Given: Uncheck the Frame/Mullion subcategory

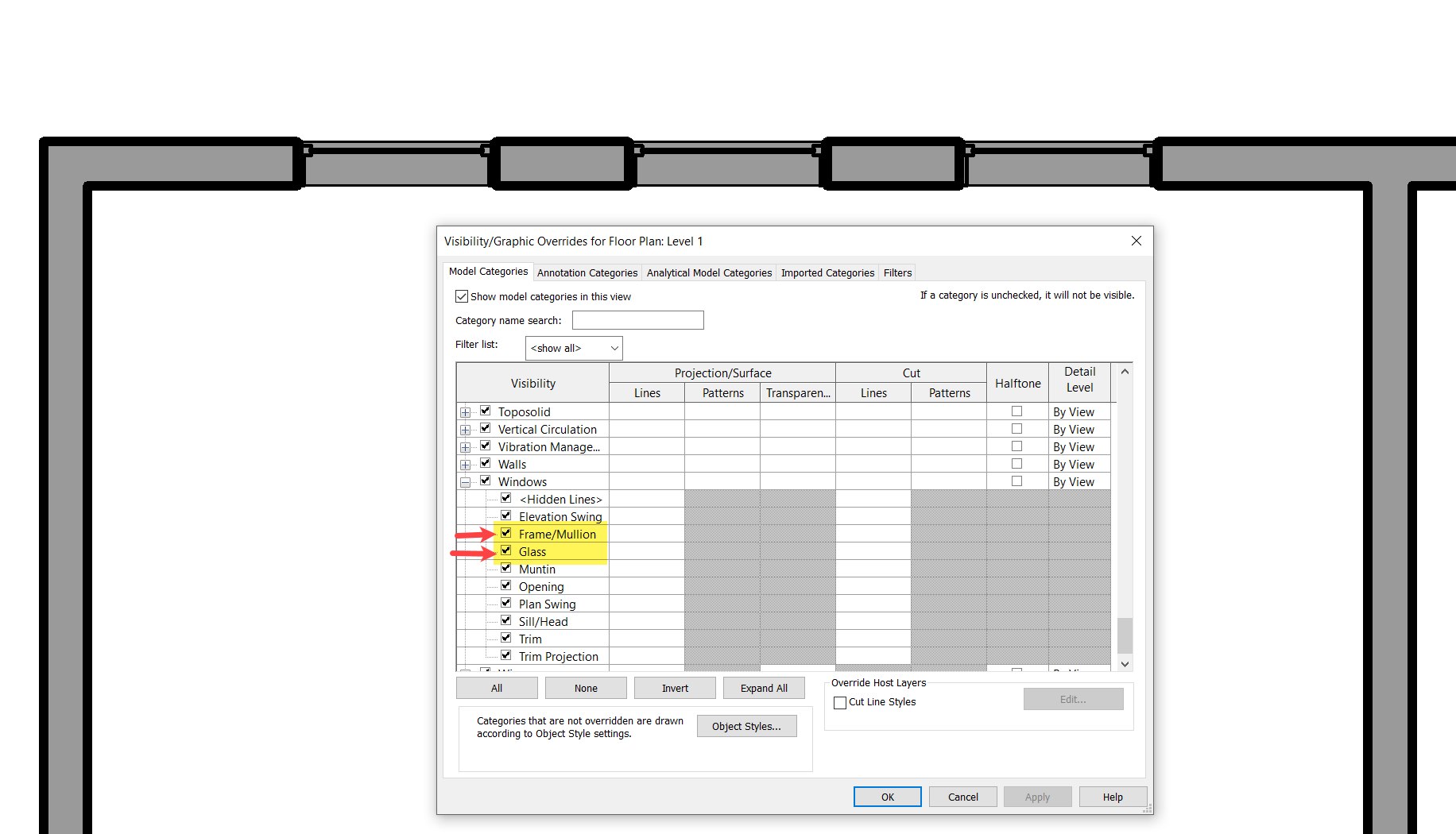Looking at the screenshot, I should pyautogui.click(x=506, y=532).
